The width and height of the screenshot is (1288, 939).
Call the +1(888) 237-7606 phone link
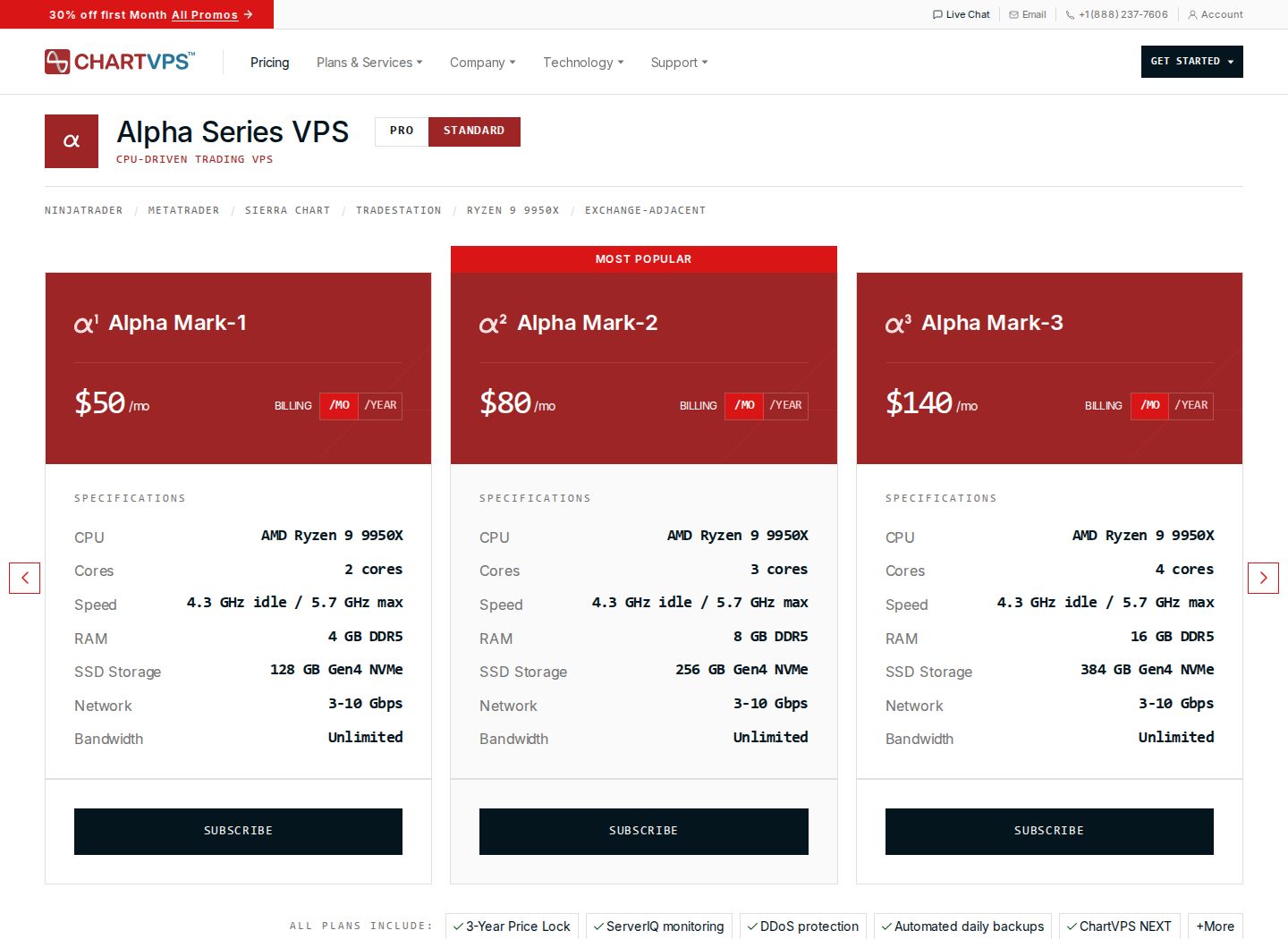1117,14
